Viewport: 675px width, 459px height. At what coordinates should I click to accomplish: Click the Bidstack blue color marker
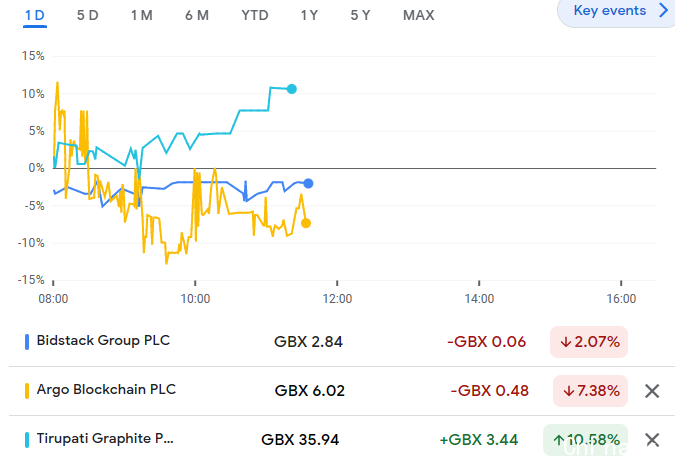[27, 342]
